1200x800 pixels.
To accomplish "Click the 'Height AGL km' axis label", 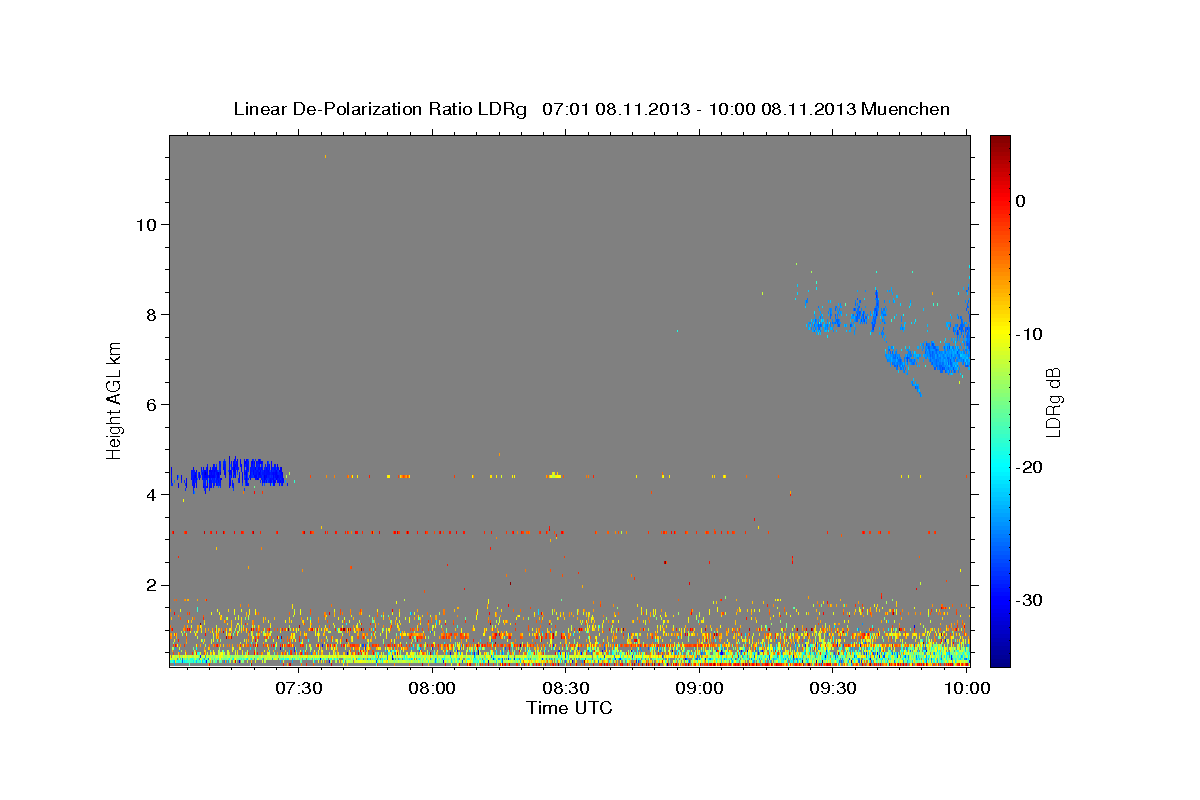I will point(115,400).
